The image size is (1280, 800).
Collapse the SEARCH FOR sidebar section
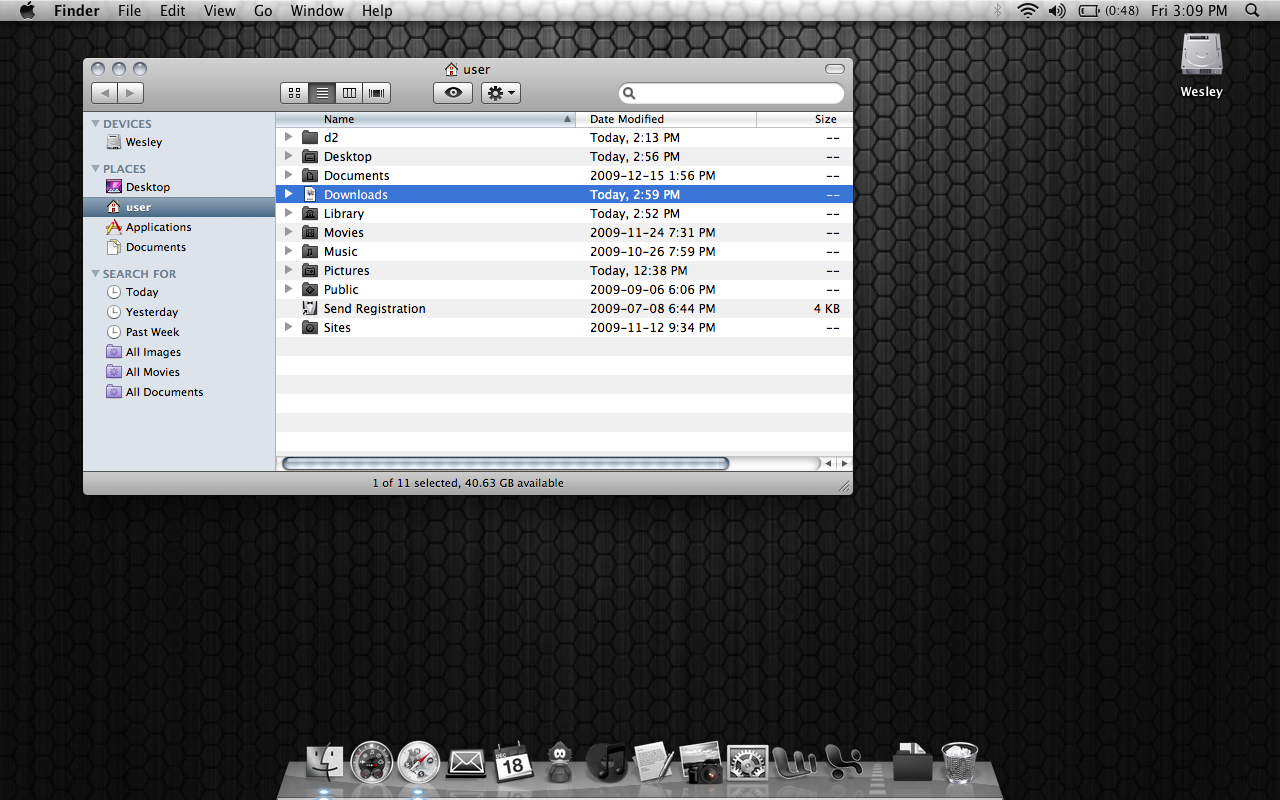point(96,274)
